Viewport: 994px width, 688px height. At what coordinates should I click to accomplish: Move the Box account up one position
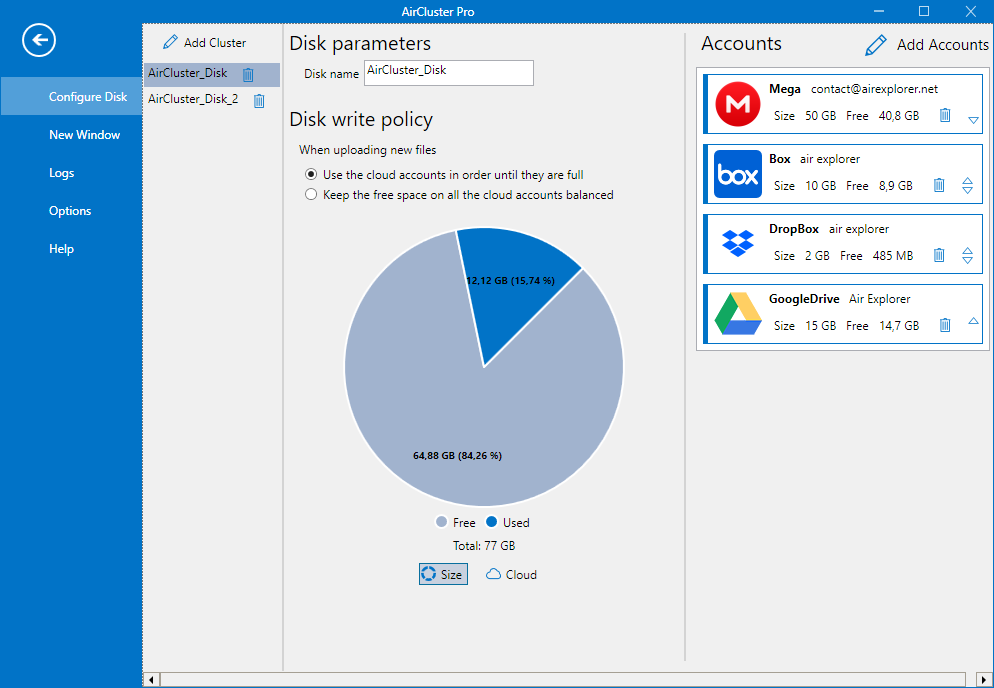coord(967,181)
